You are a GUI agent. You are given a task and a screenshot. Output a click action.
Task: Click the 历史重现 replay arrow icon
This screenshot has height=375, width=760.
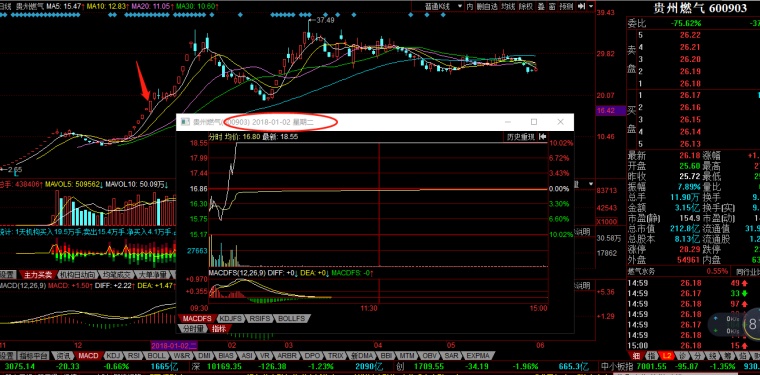pos(543,137)
